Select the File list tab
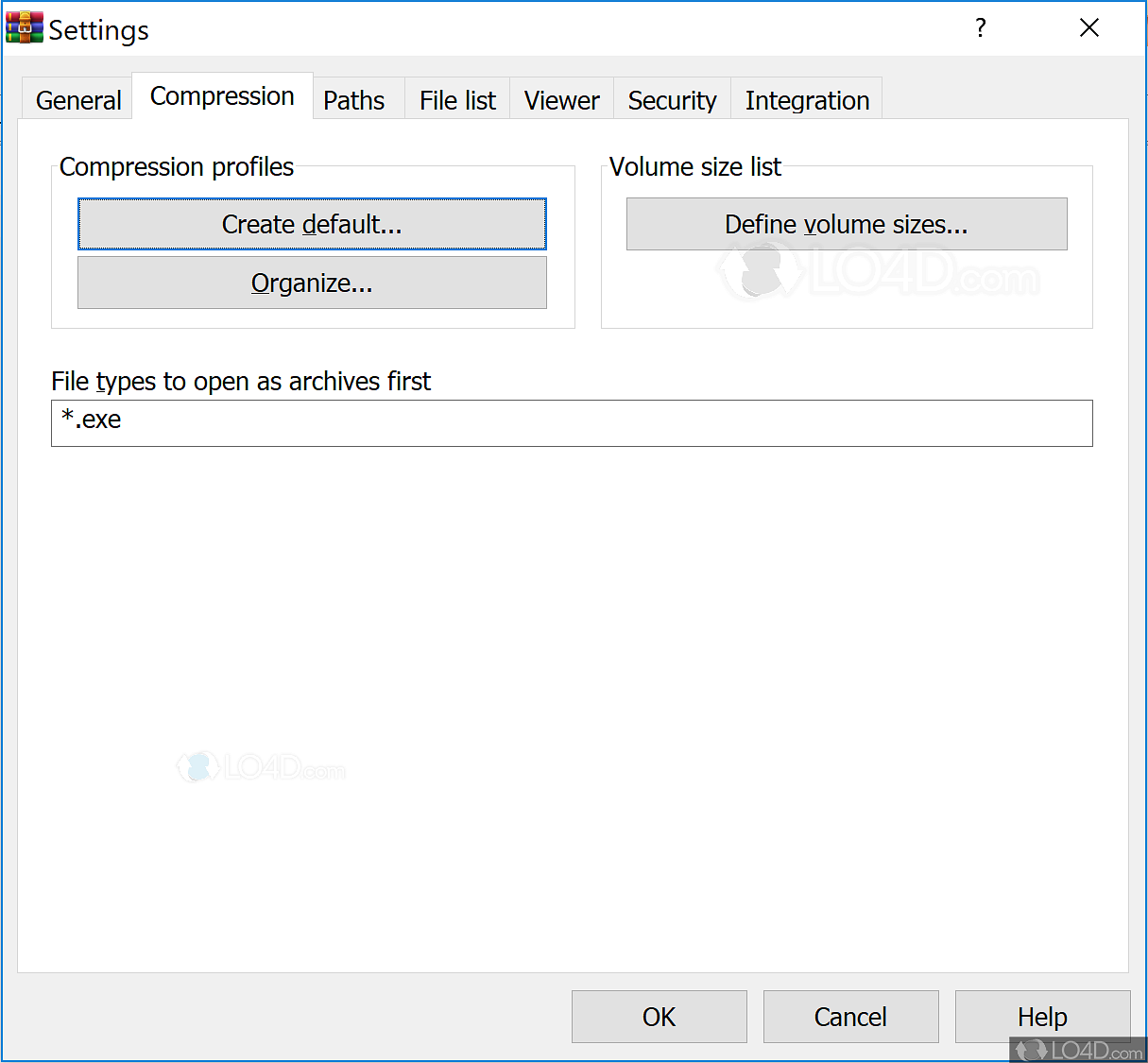This screenshot has height=1063, width=1148. click(x=457, y=98)
